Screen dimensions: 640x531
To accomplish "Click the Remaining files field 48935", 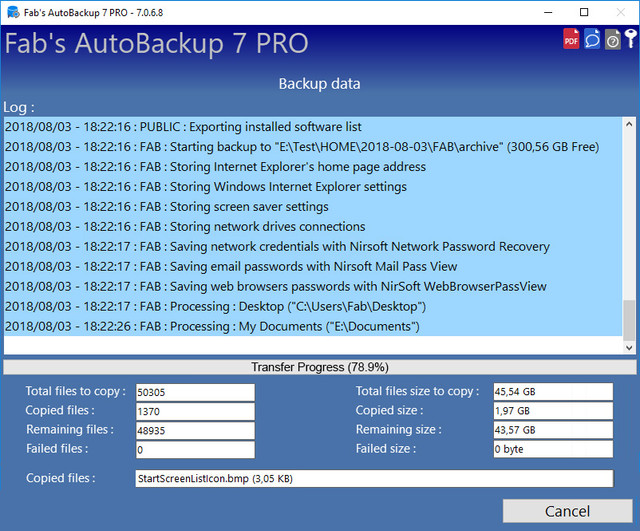I will coord(195,431).
